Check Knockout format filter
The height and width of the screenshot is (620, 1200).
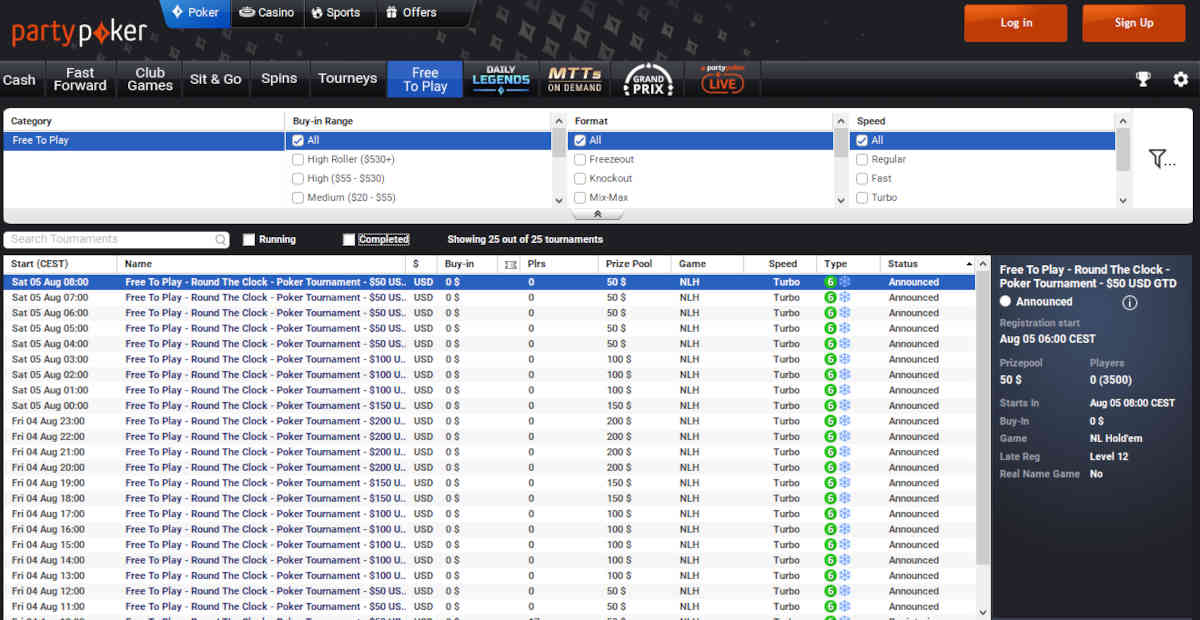coord(580,178)
